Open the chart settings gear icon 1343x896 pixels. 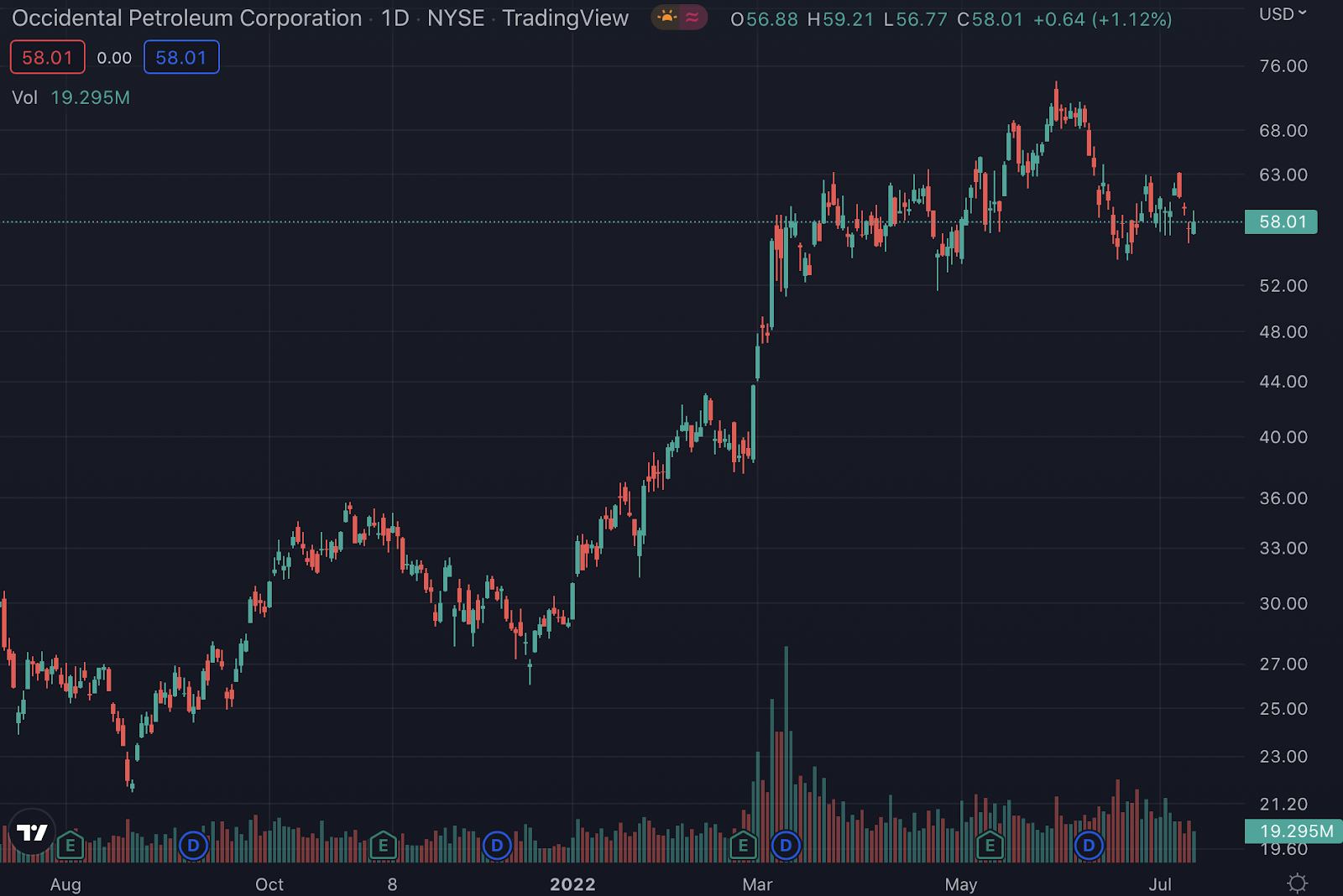(1298, 883)
